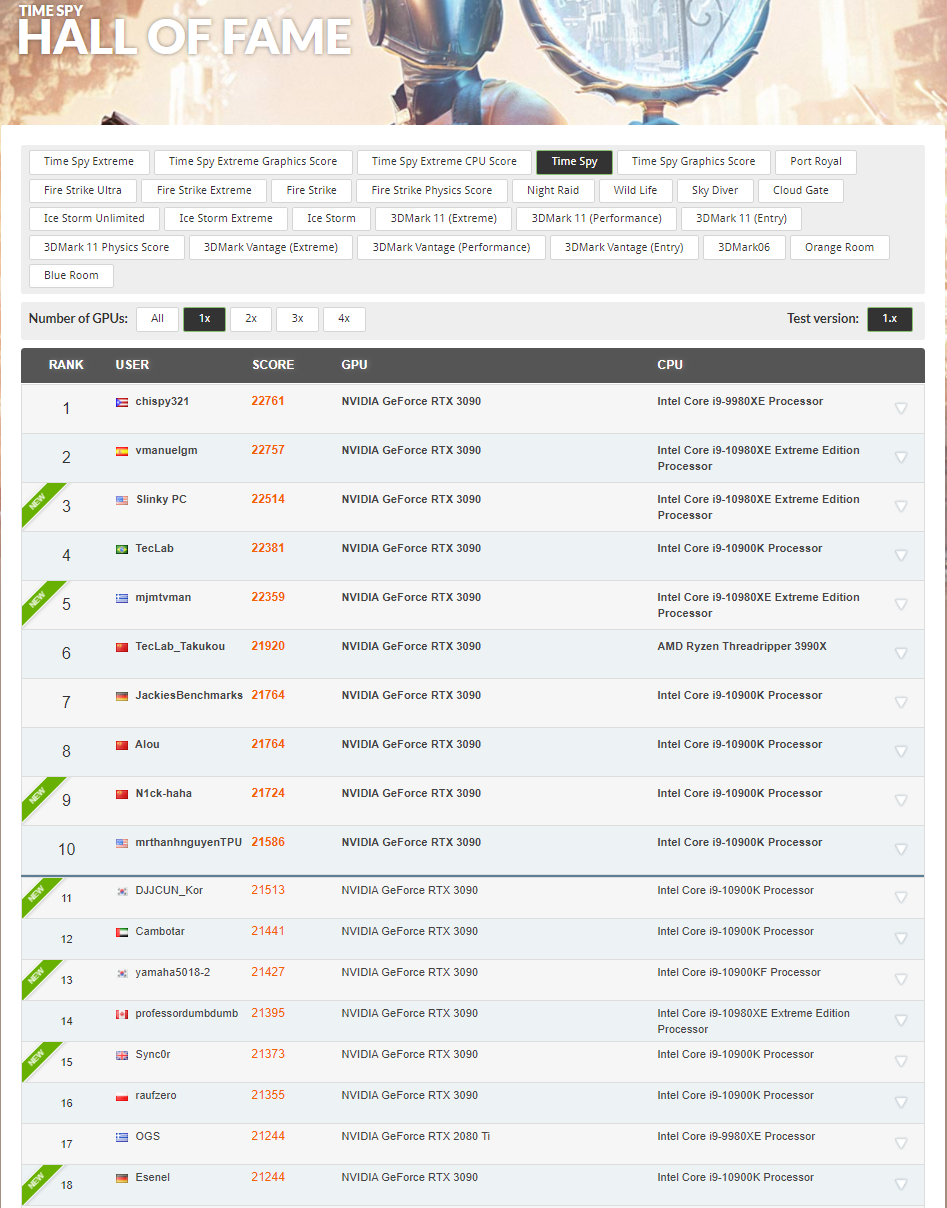Screen dimensions: 947x1208
Task: Click the German flag beside Esenel
Action: click(122, 1178)
